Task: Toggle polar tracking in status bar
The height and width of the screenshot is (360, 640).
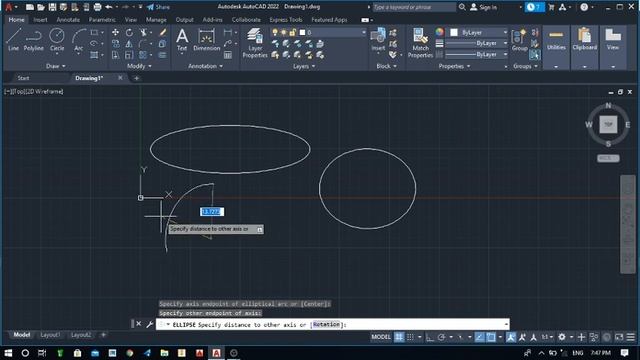Action: pyautogui.click(x=441, y=337)
